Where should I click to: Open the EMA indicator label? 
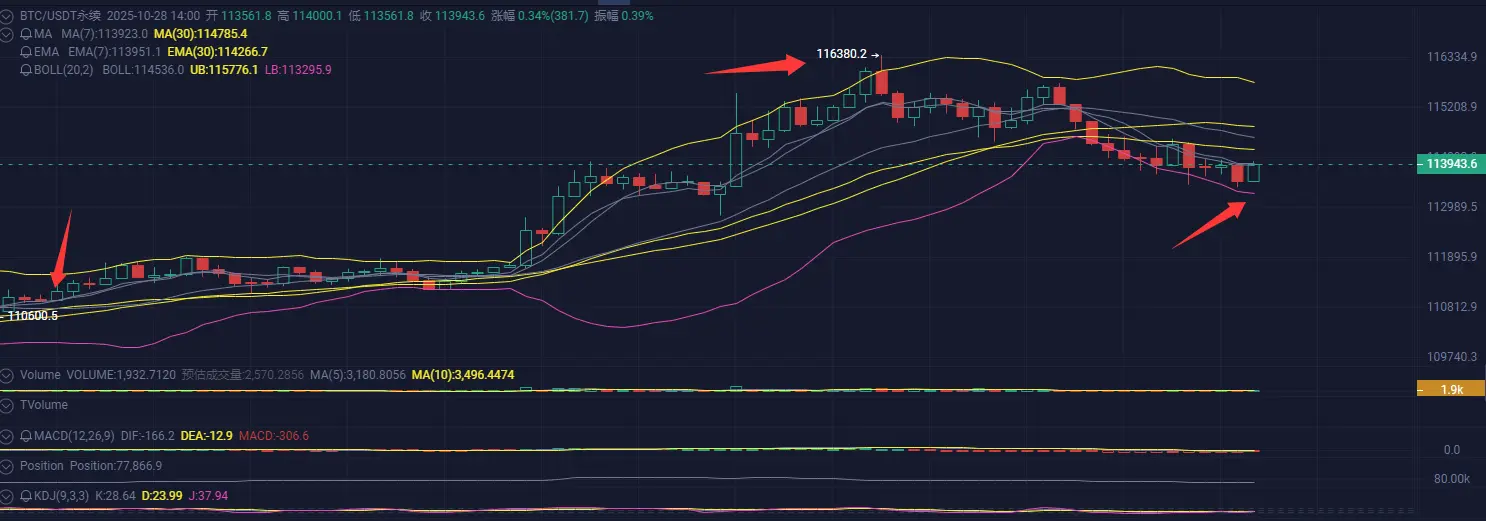46,52
